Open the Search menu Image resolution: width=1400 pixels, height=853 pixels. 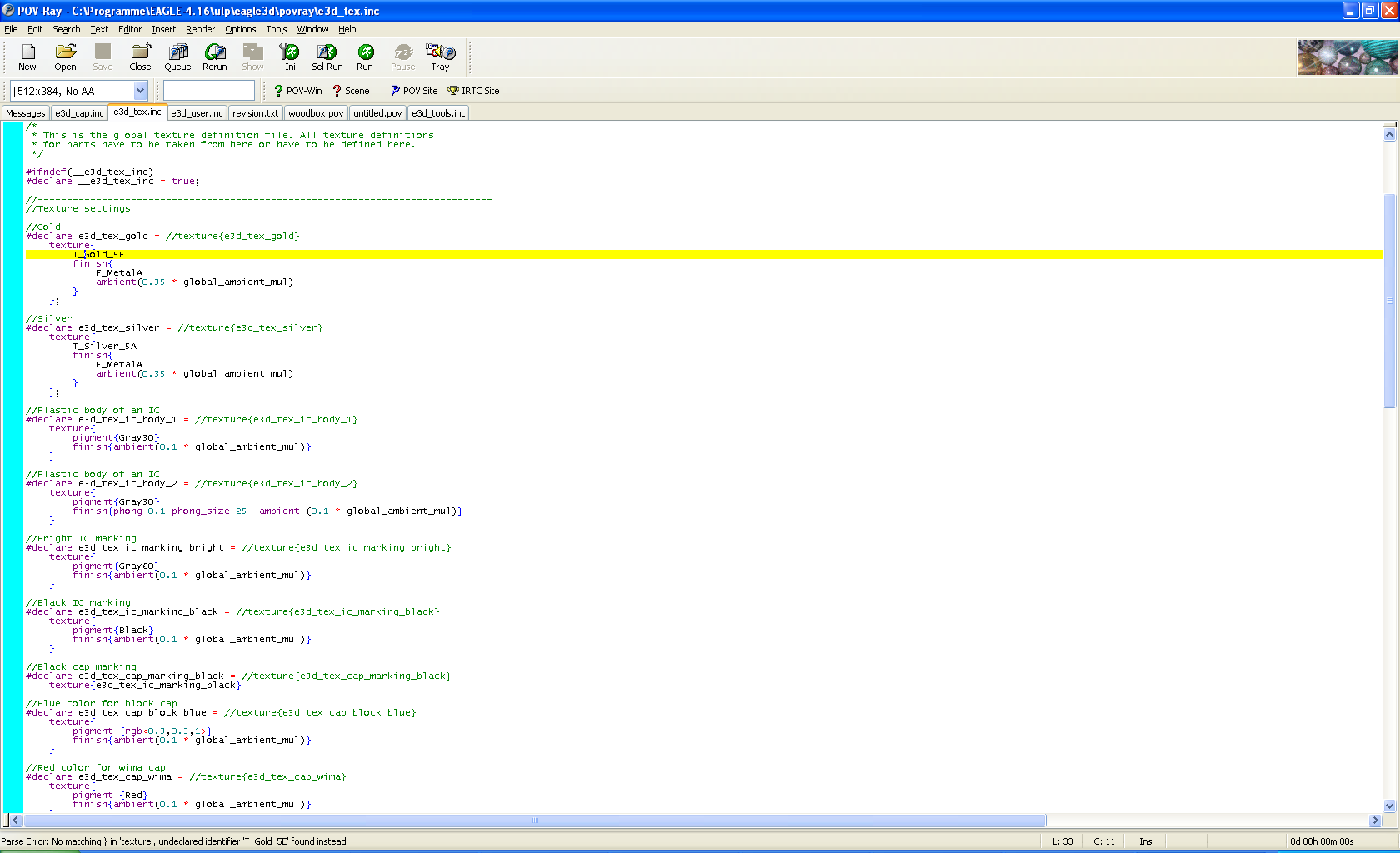67,29
